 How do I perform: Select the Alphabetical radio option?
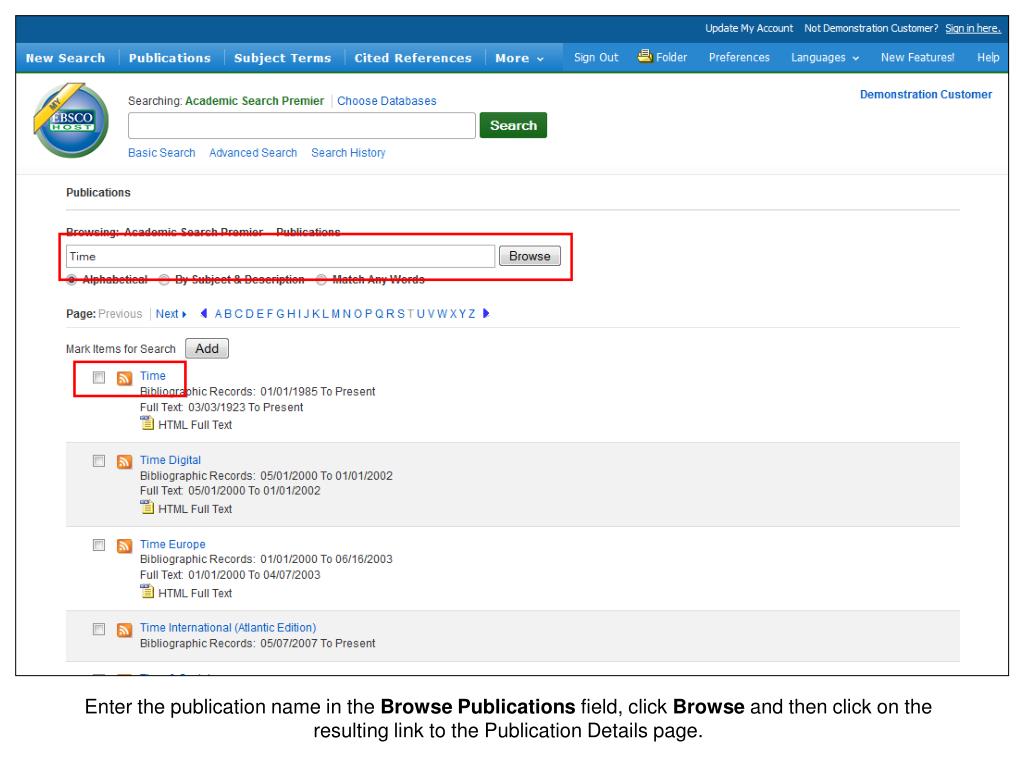tap(71, 280)
